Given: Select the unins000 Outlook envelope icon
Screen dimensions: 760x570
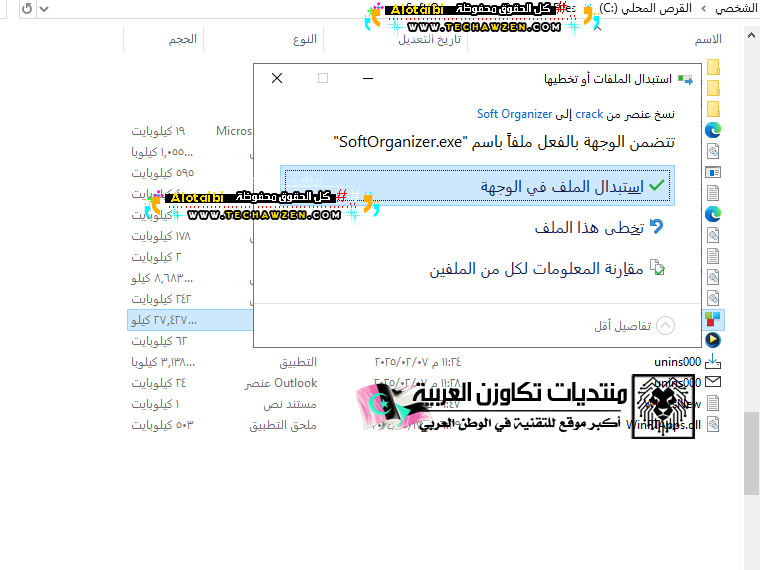Looking at the screenshot, I should (713, 382).
